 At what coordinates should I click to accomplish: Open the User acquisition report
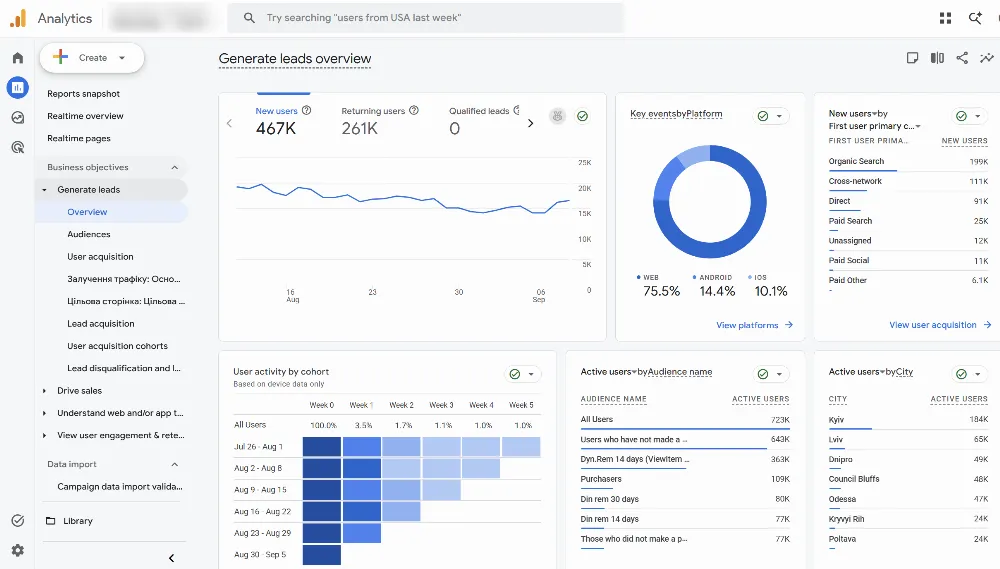tap(100, 256)
